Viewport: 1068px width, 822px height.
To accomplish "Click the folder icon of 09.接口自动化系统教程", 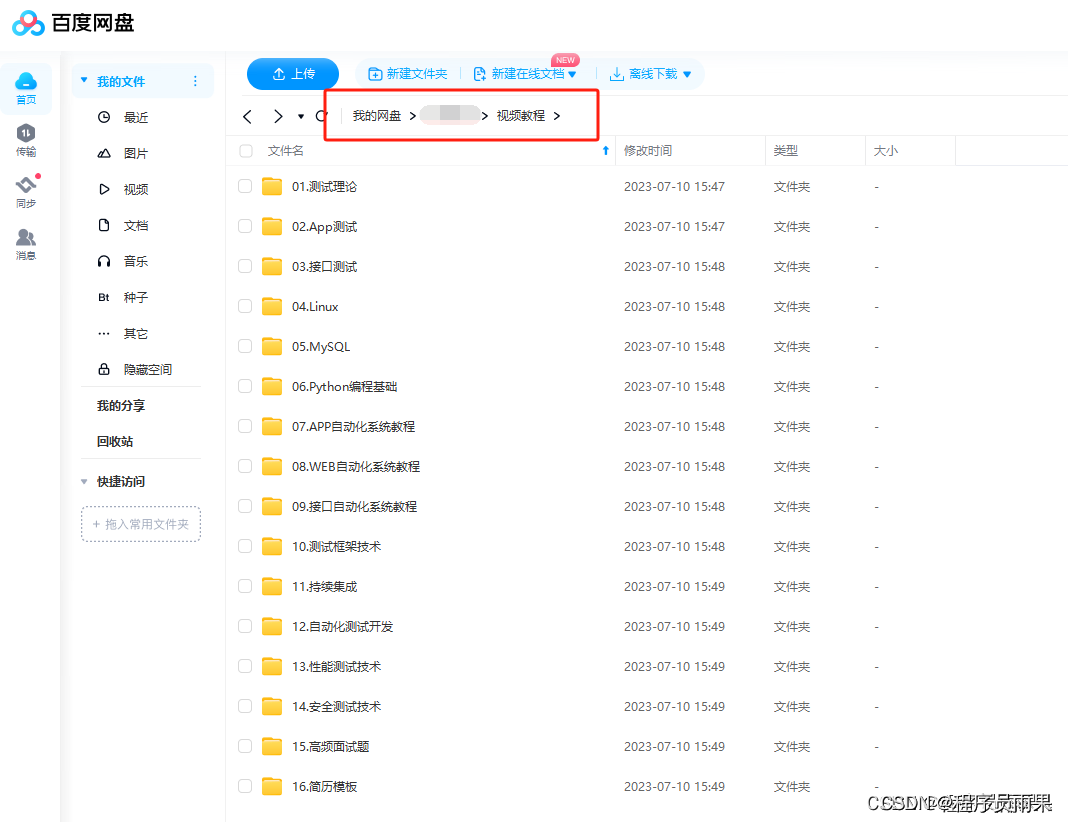I will [x=272, y=506].
